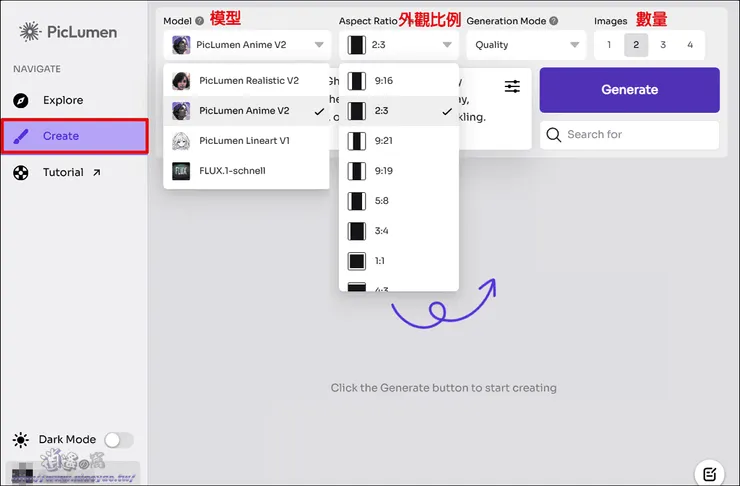Choose PicLumen Realistic V2 model option
The image size is (740, 486).
246,81
